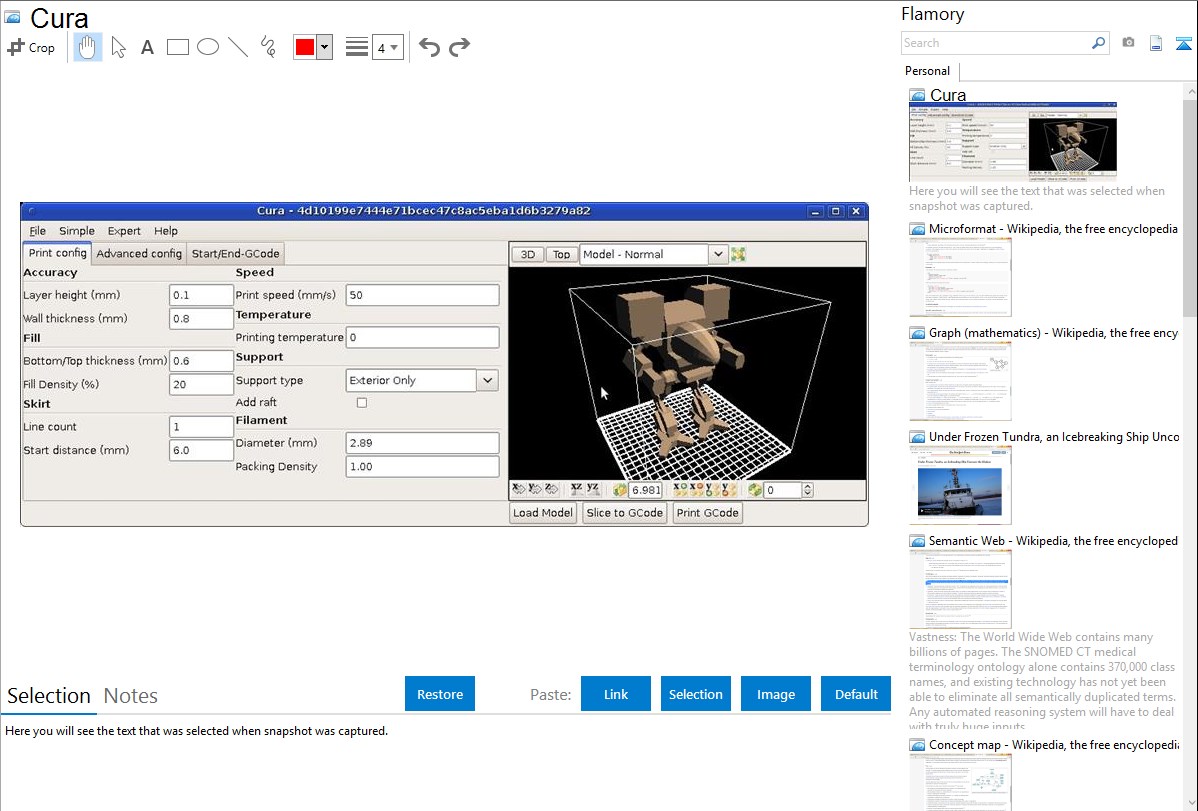Viewport: 1198px width, 811px height.
Task: Click the Crop tool
Action: pos(31,47)
